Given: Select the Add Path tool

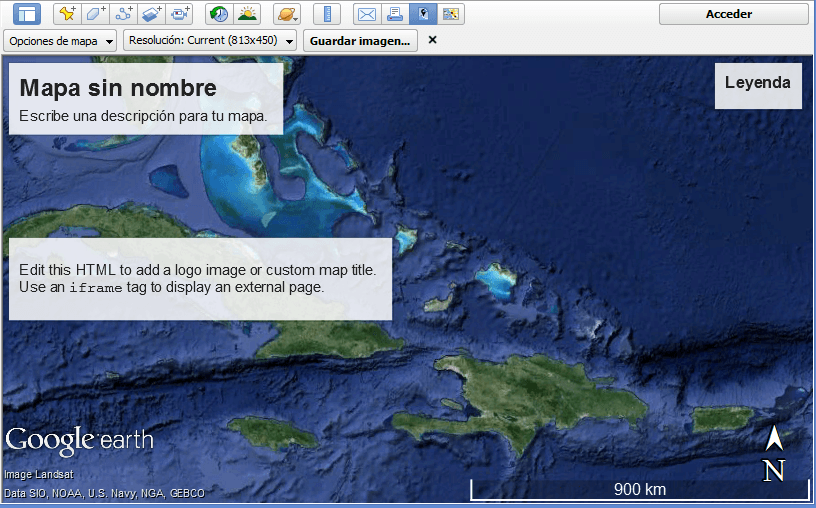Looking at the screenshot, I should point(123,14).
